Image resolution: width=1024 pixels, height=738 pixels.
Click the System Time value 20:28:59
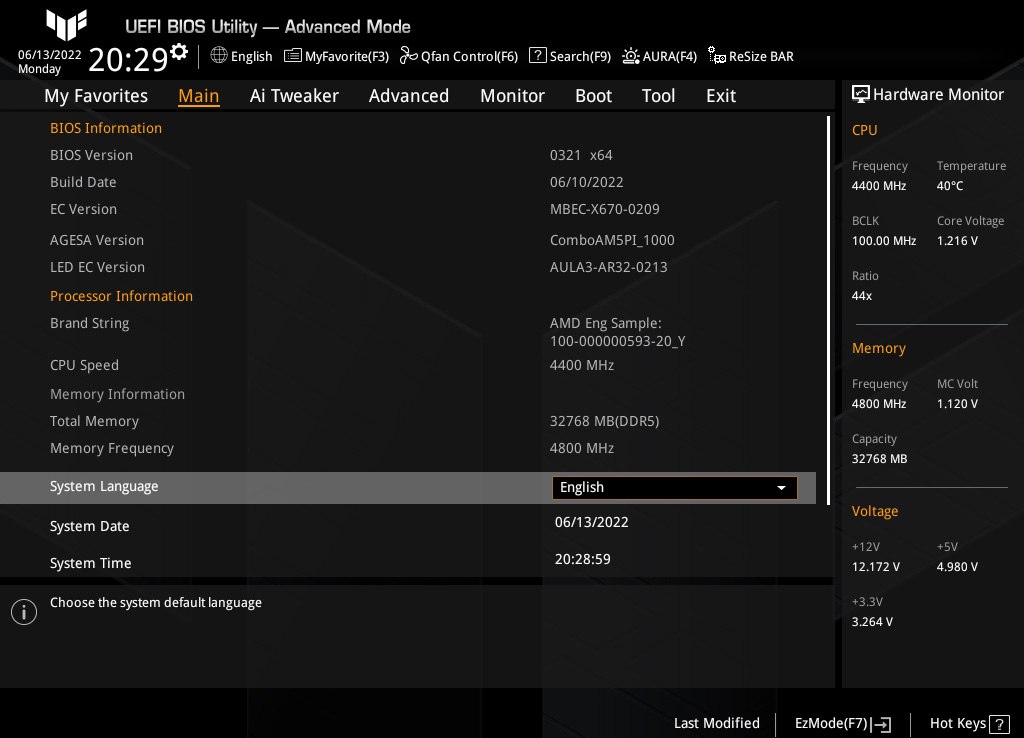pyautogui.click(x=583, y=559)
